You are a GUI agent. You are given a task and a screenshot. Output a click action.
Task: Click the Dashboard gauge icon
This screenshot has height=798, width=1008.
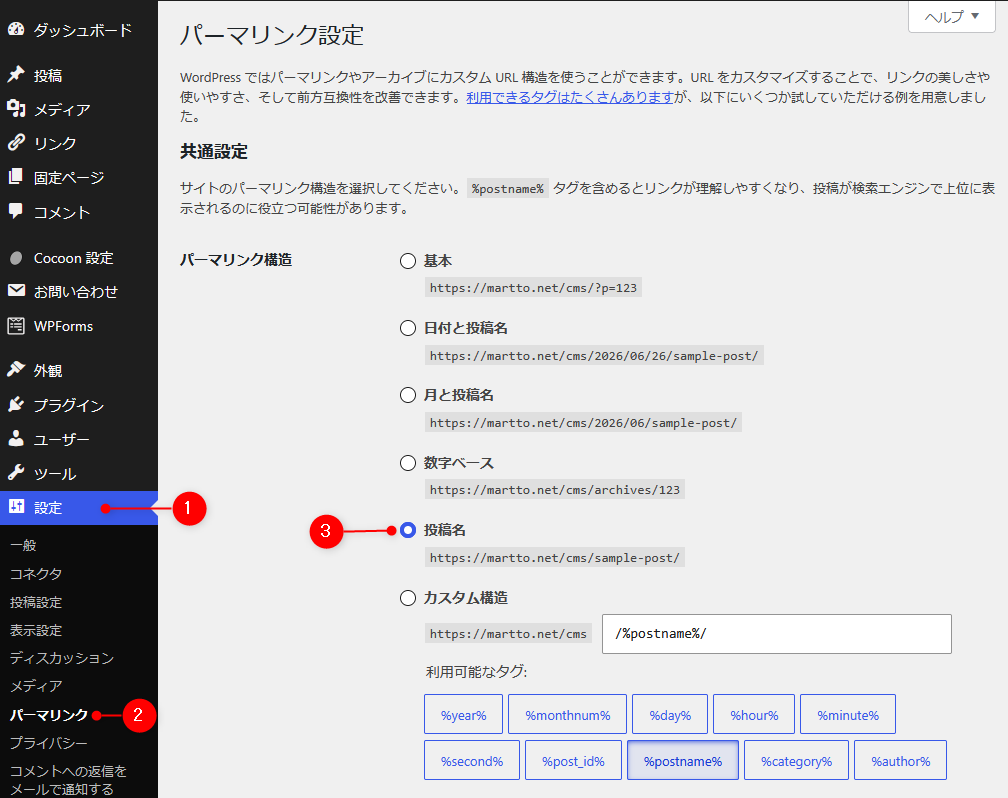click(16, 30)
